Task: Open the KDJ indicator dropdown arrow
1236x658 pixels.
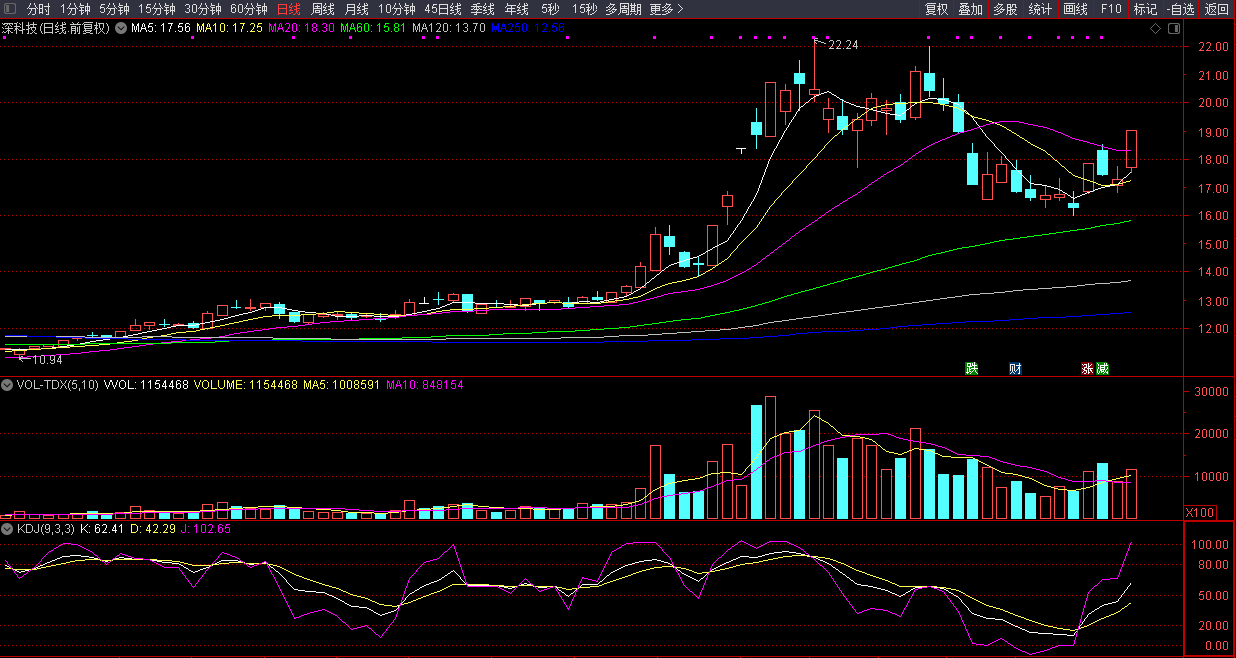Action: click(x=7, y=529)
